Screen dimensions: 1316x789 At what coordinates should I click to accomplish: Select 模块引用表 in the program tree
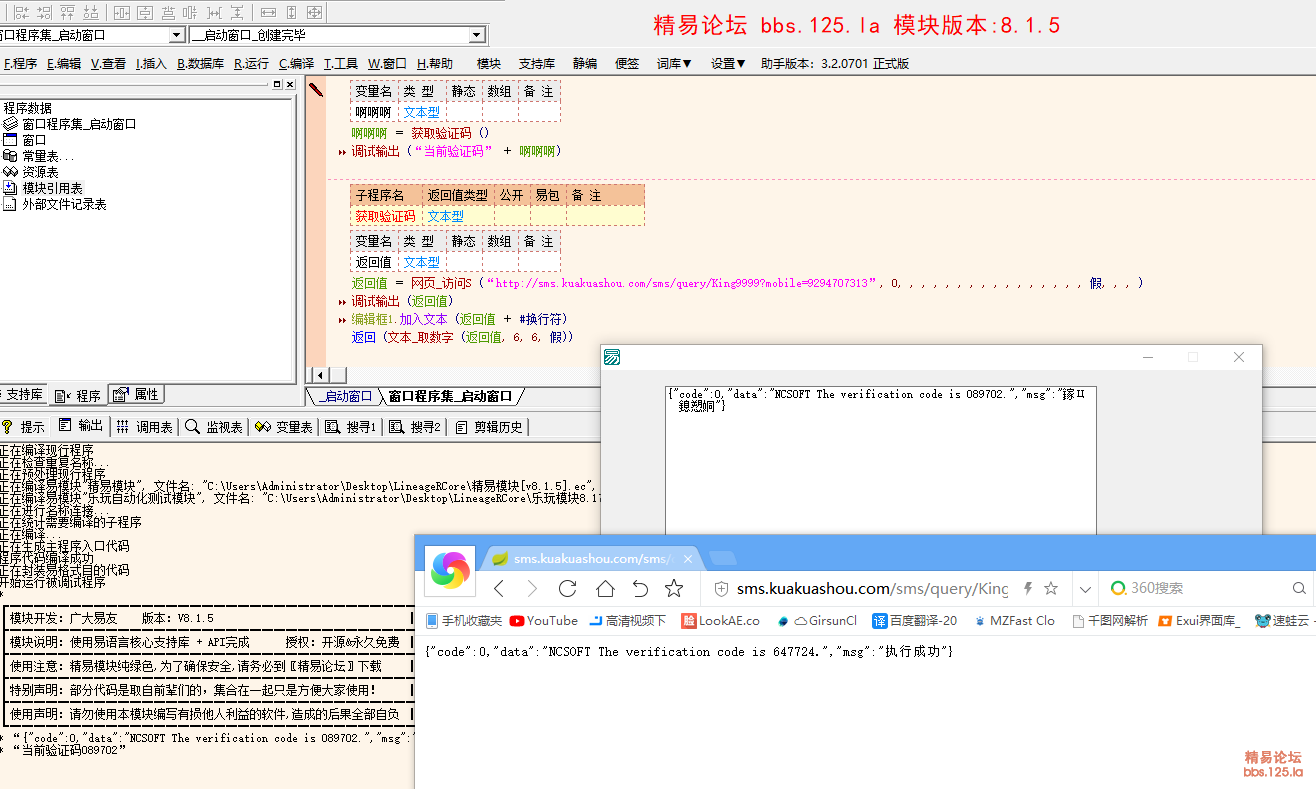tap(52, 188)
